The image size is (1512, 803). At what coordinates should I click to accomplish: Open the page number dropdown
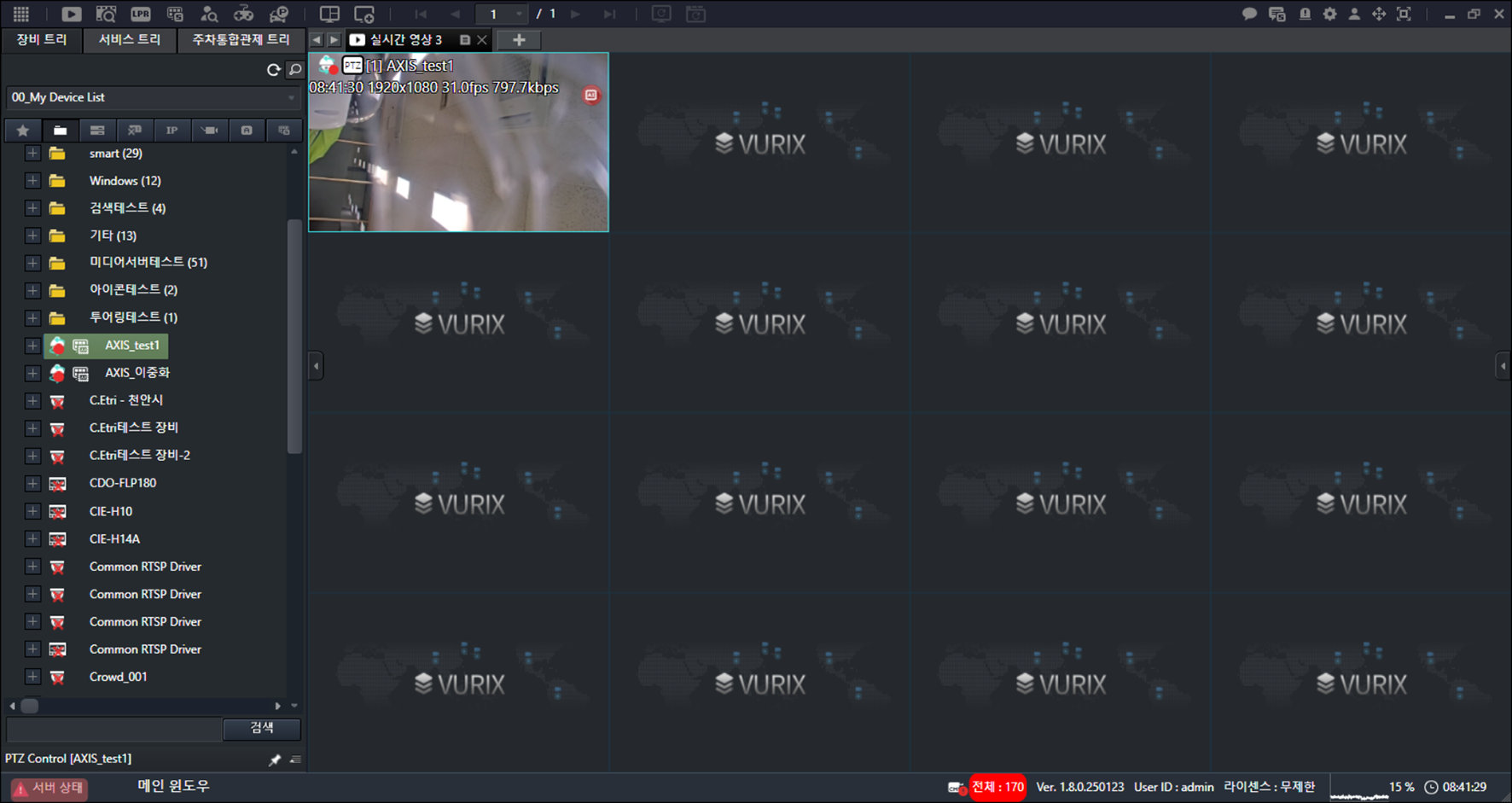pyautogui.click(x=519, y=14)
